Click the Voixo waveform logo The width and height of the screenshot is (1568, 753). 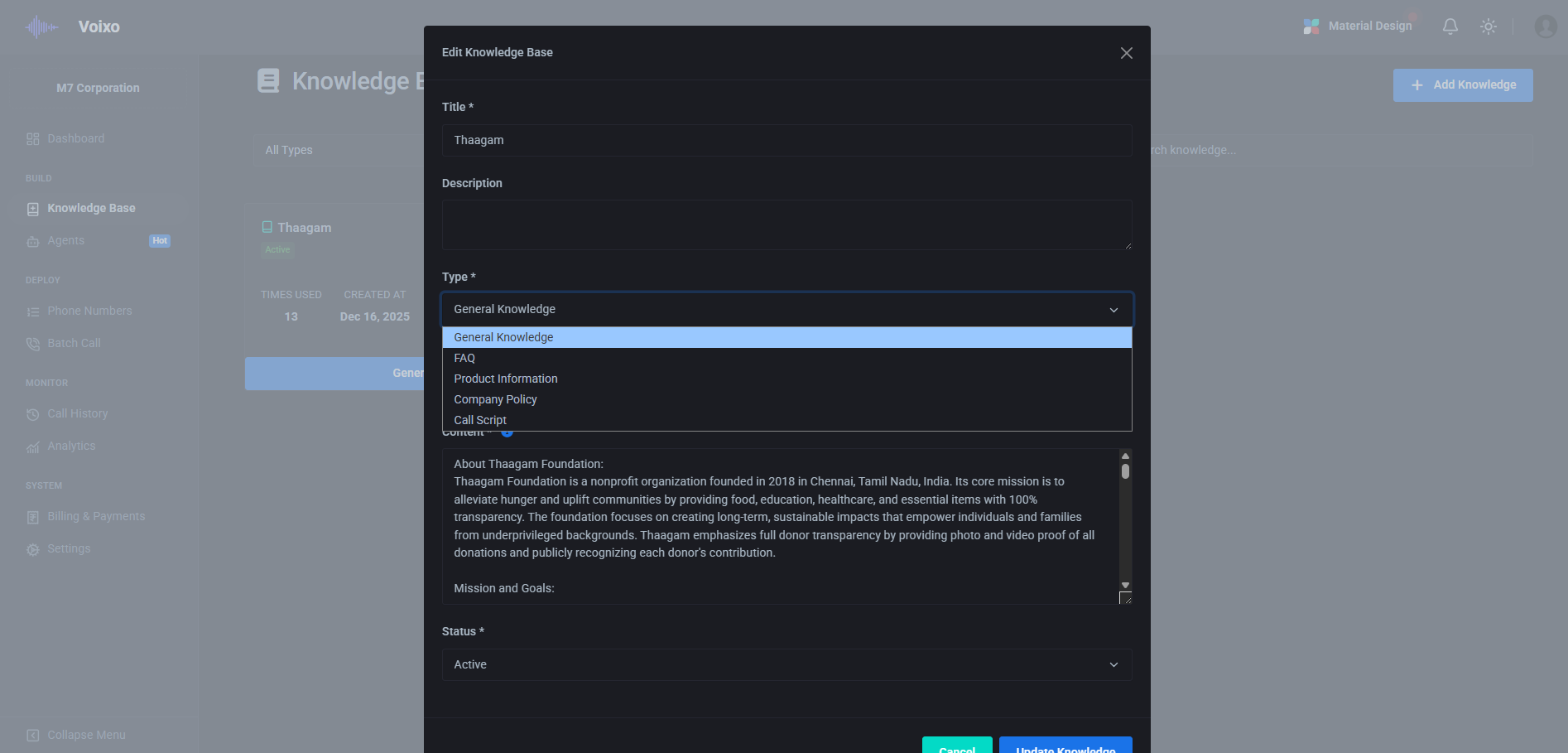tap(41, 26)
